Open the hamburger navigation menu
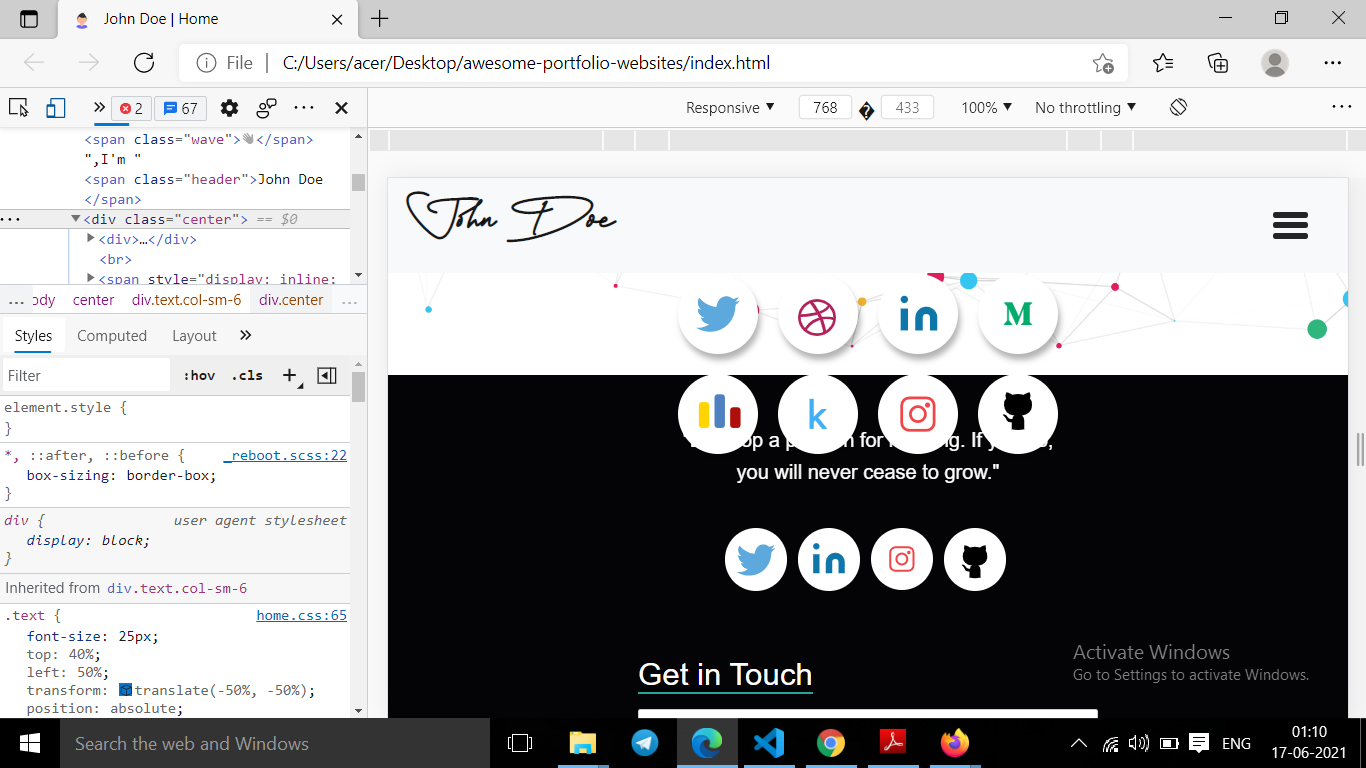Viewport: 1366px width, 768px height. pos(1290,226)
